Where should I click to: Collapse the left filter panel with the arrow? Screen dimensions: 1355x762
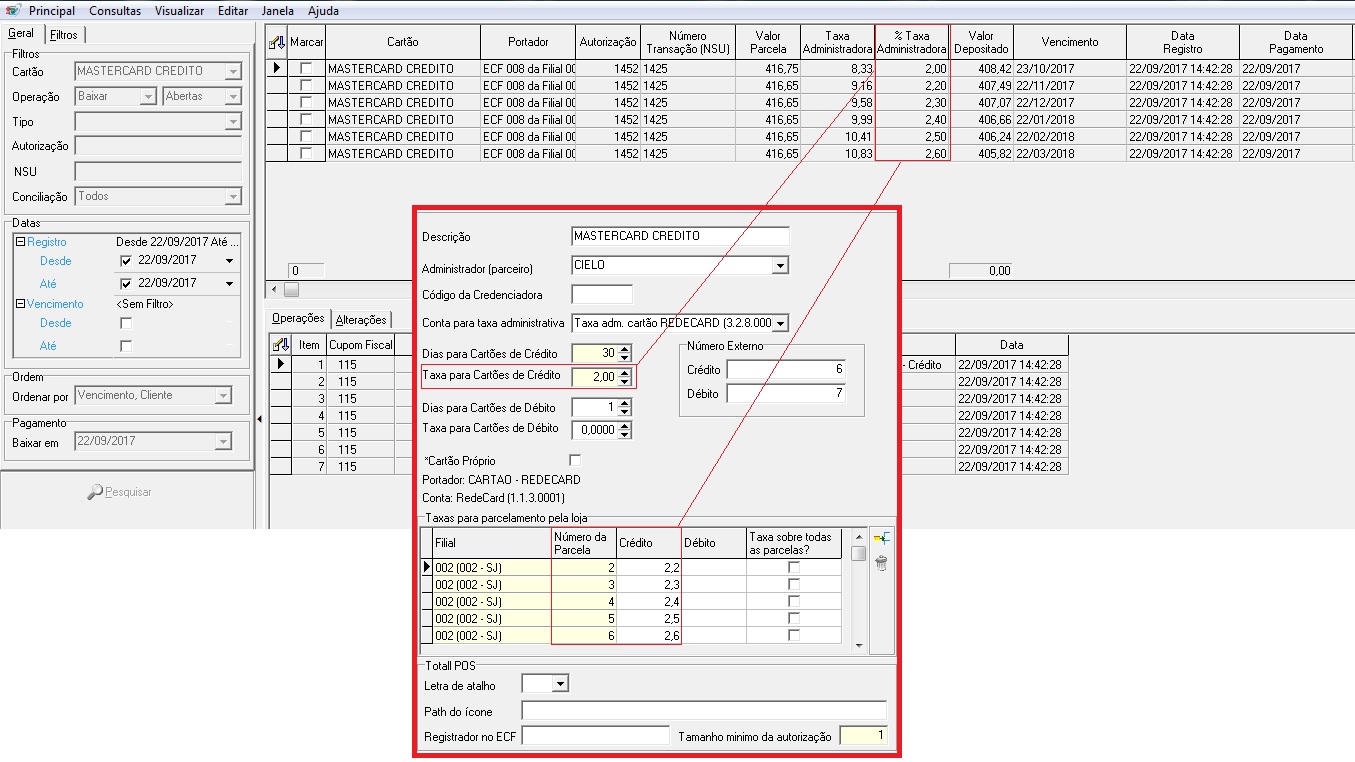pos(259,420)
